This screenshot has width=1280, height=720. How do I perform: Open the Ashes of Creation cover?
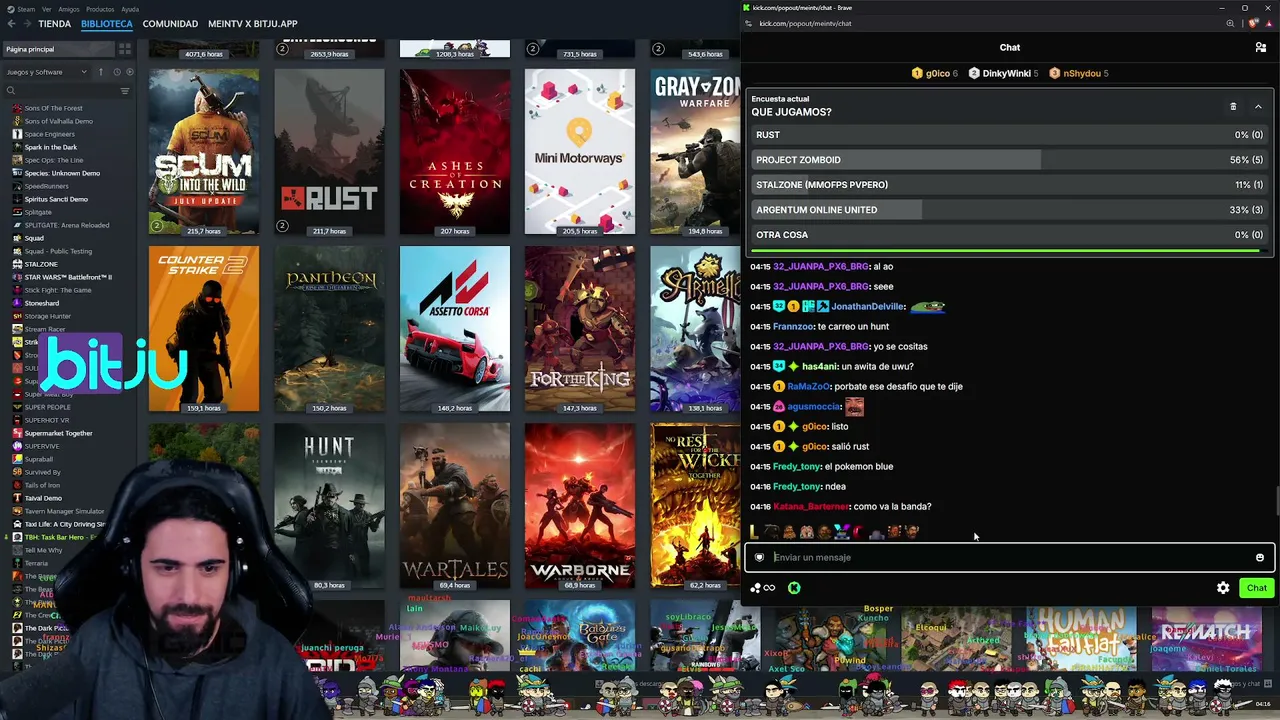[455, 152]
